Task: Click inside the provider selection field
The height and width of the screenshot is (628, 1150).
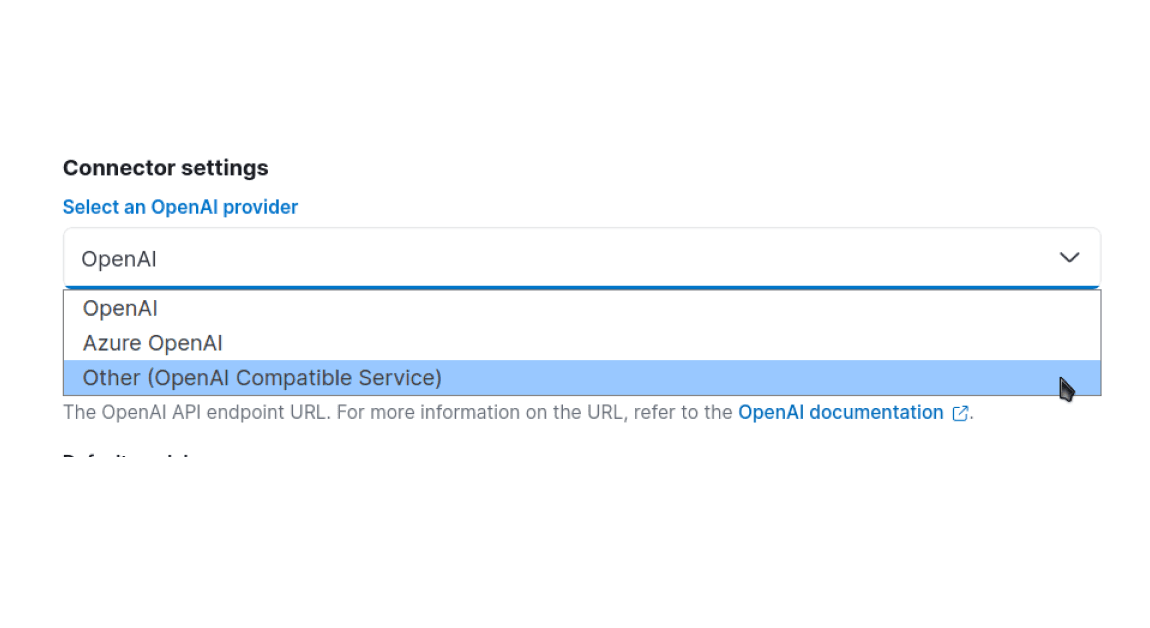Action: pos(400,258)
